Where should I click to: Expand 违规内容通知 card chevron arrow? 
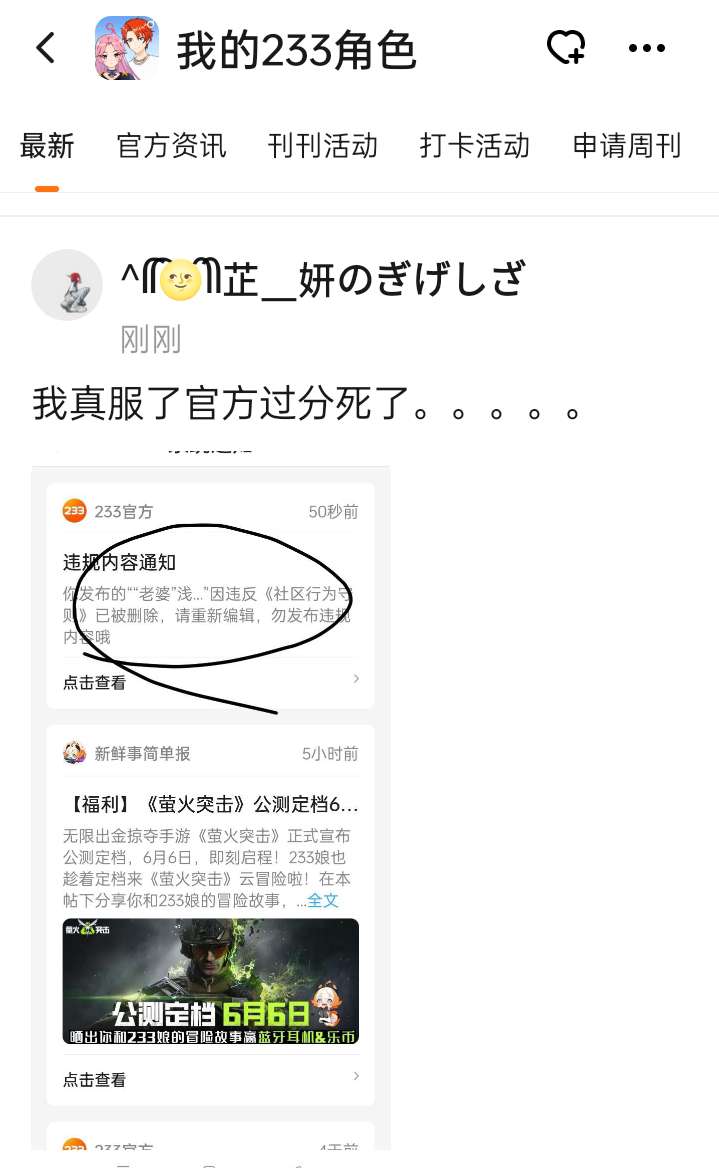[x=356, y=679]
